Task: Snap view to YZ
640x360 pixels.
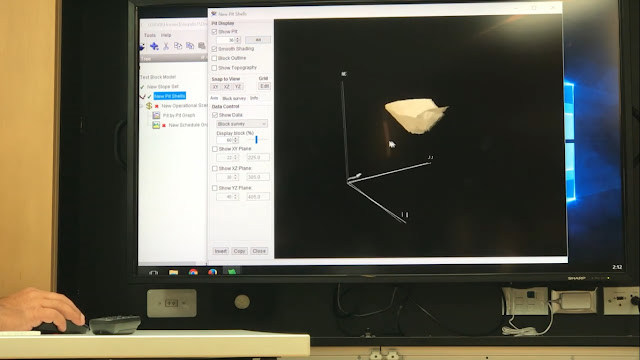Action: (x=238, y=87)
